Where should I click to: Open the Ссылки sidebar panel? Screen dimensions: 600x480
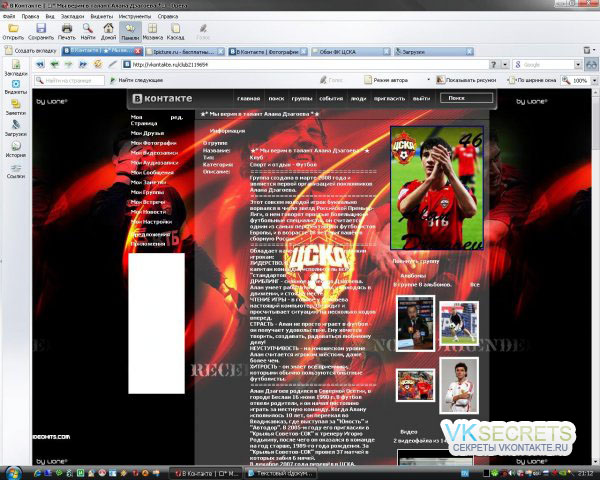(x=16, y=171)
